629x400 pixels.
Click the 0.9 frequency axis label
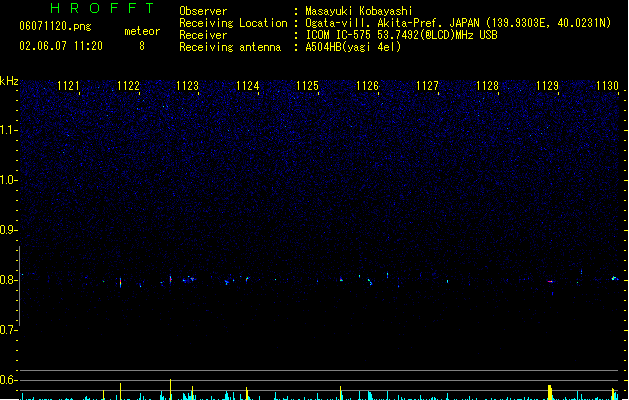coord(8,230)
